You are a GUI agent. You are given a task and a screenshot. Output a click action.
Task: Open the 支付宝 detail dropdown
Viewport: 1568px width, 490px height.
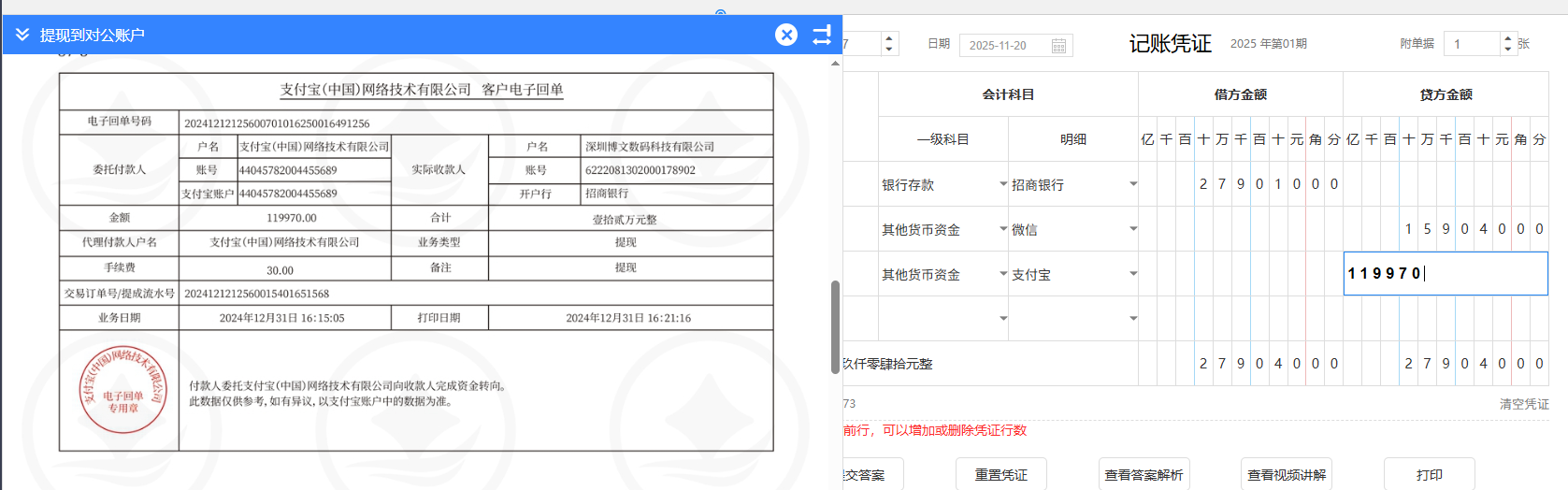(1133, 274)
